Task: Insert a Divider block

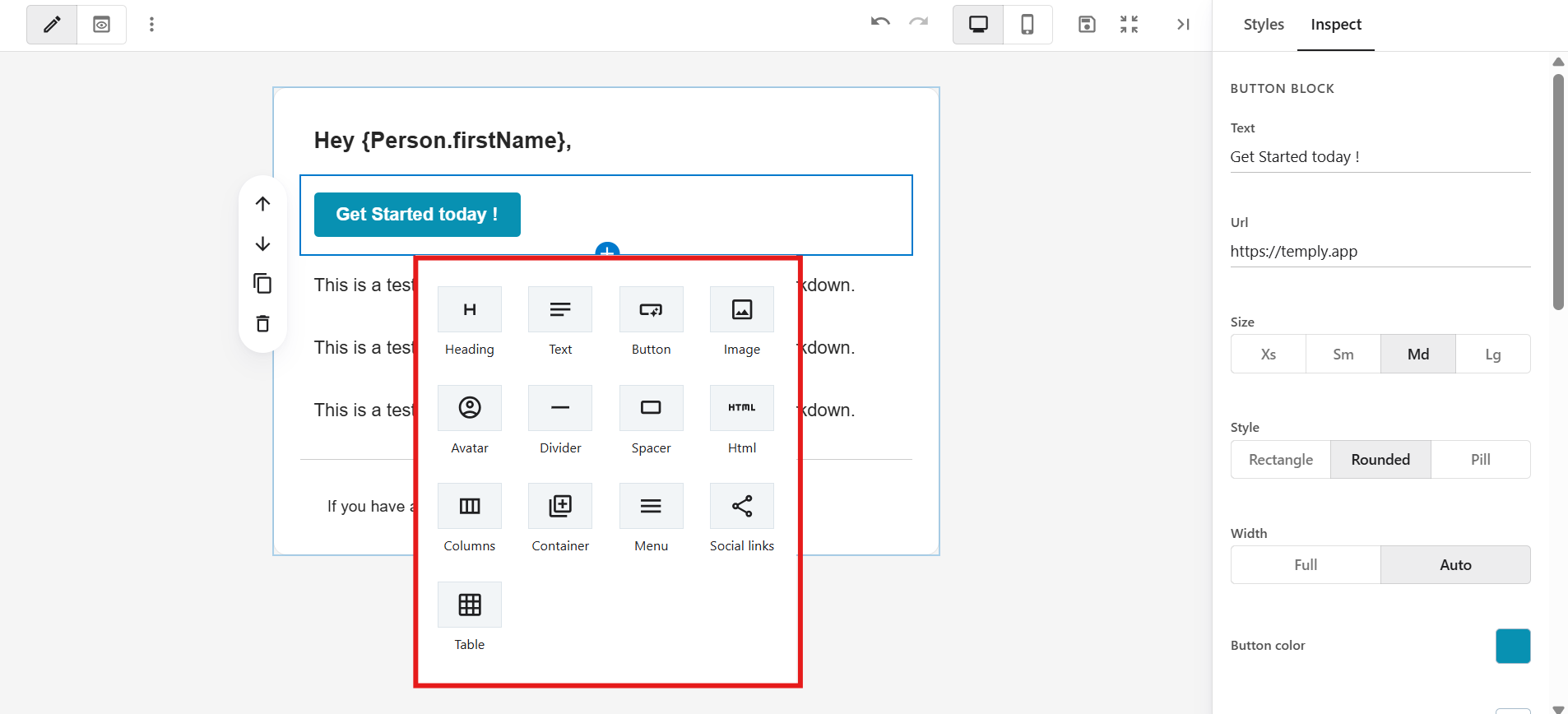Action: 560,420
